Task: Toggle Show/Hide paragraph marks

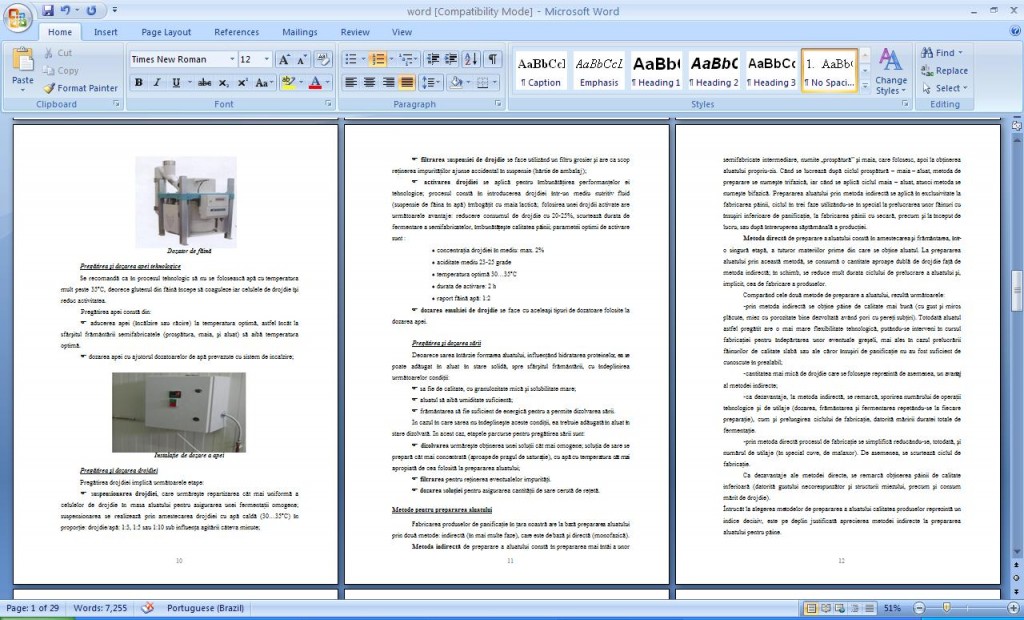Action: [x=492, y=59]
